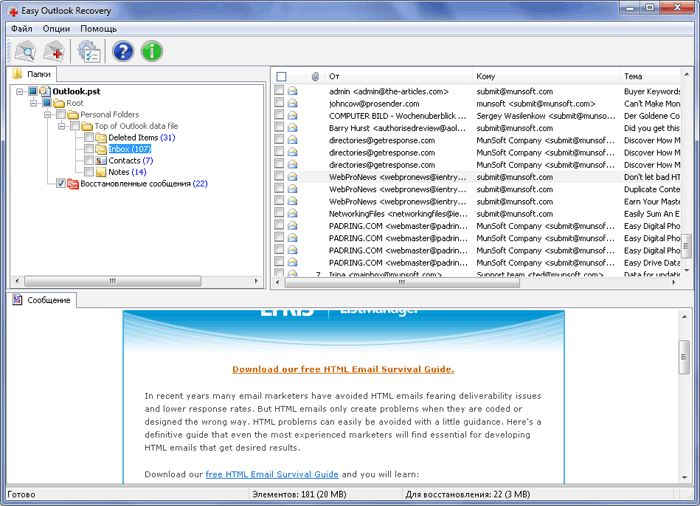The height and width of the screenshot is (506, 700).
Task: Collapse the Outlook.pst tree node
Action: click(x=19, y=92)
